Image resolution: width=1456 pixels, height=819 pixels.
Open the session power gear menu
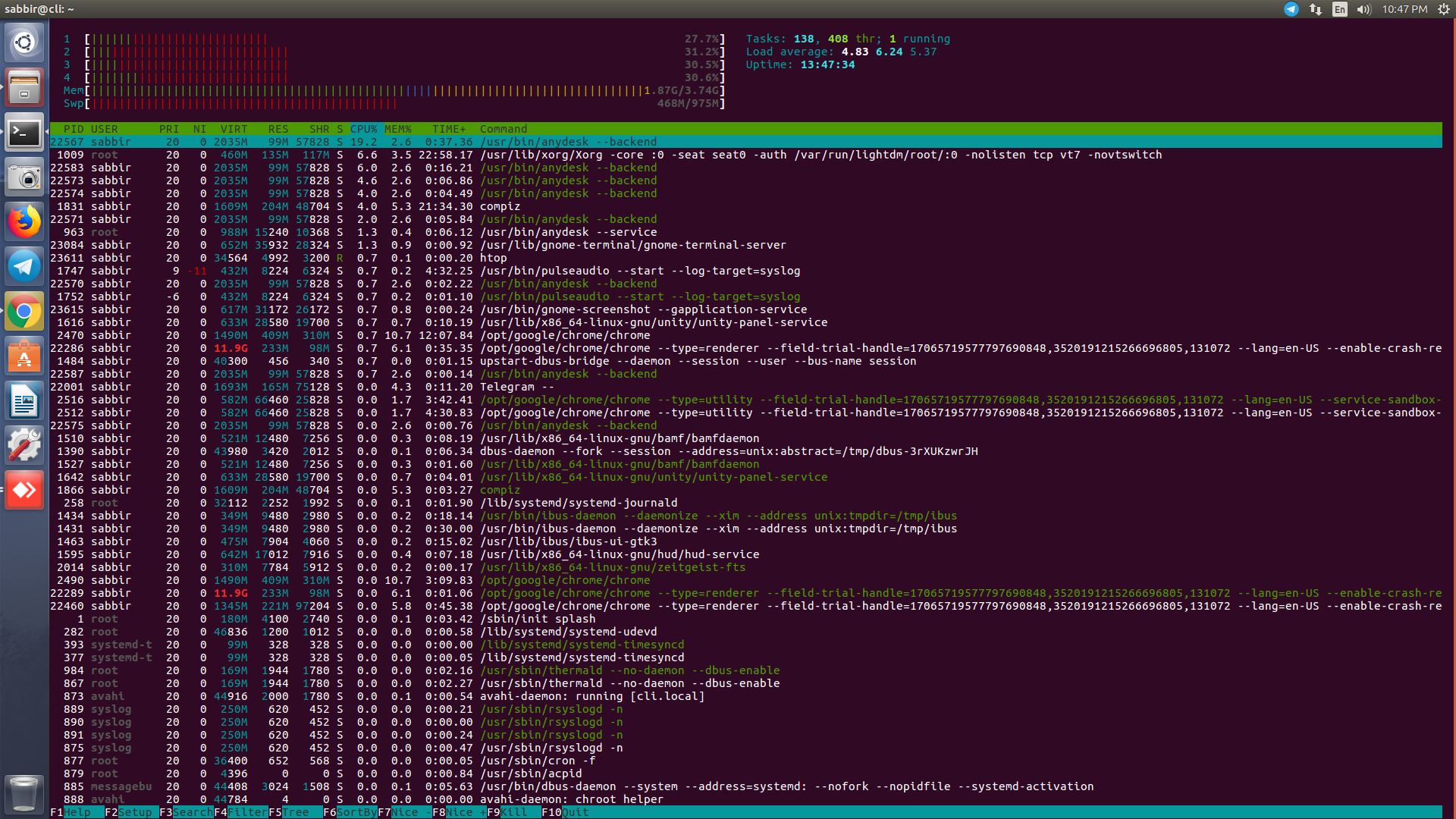(1443, 9)
